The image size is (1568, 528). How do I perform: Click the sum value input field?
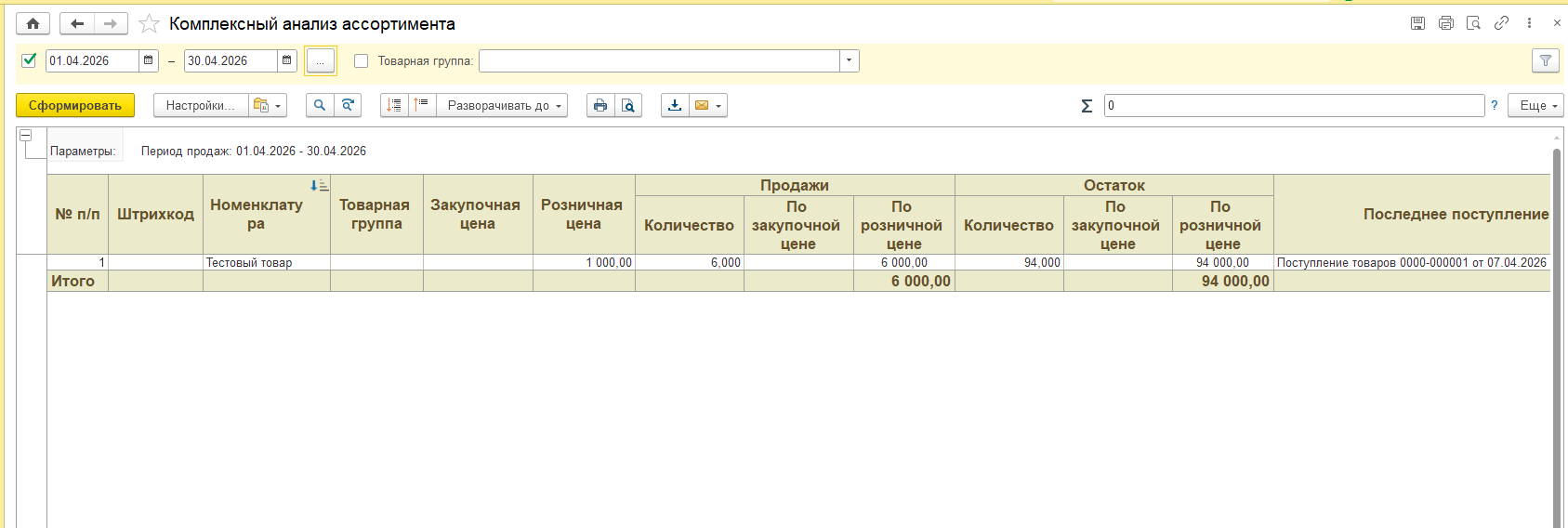click(x=1293, y=105)
